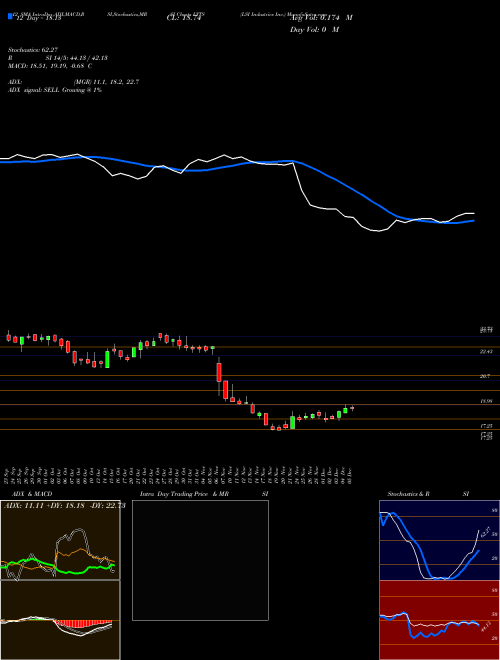Screen dimensions: 500x660
Task: Click the 'Avg Vol: 0.174 M' text
Action: click(321, 18)
